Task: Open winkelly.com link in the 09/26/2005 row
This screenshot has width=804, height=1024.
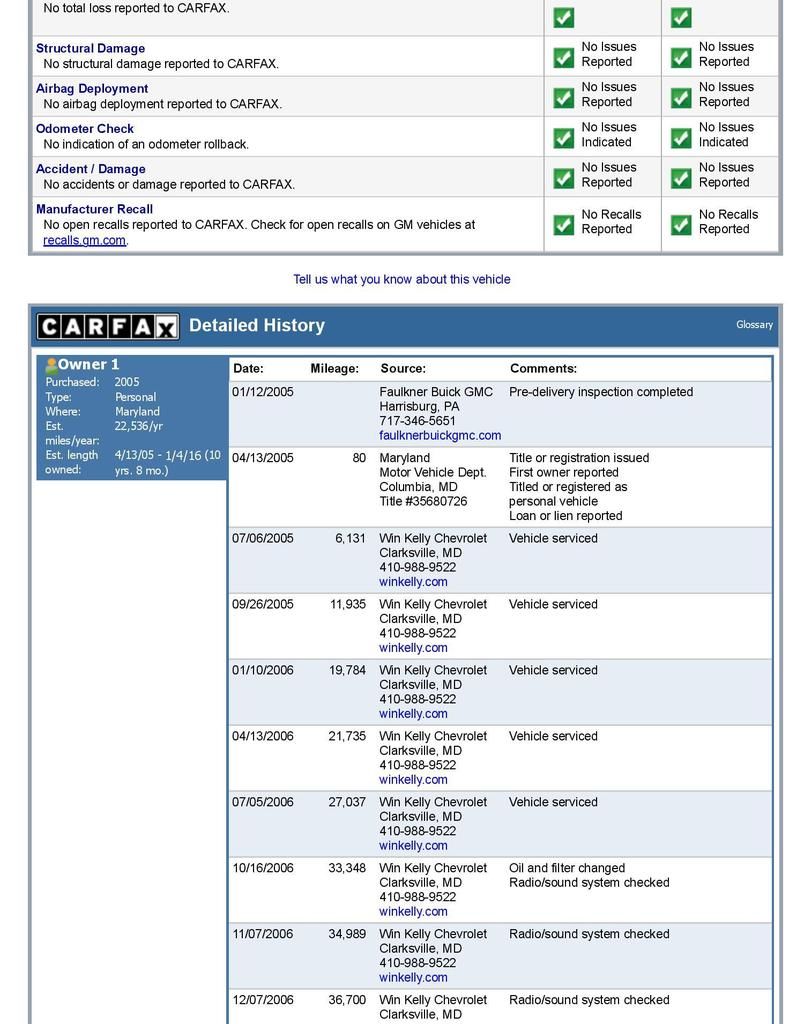Action: [x=413, y=648]
